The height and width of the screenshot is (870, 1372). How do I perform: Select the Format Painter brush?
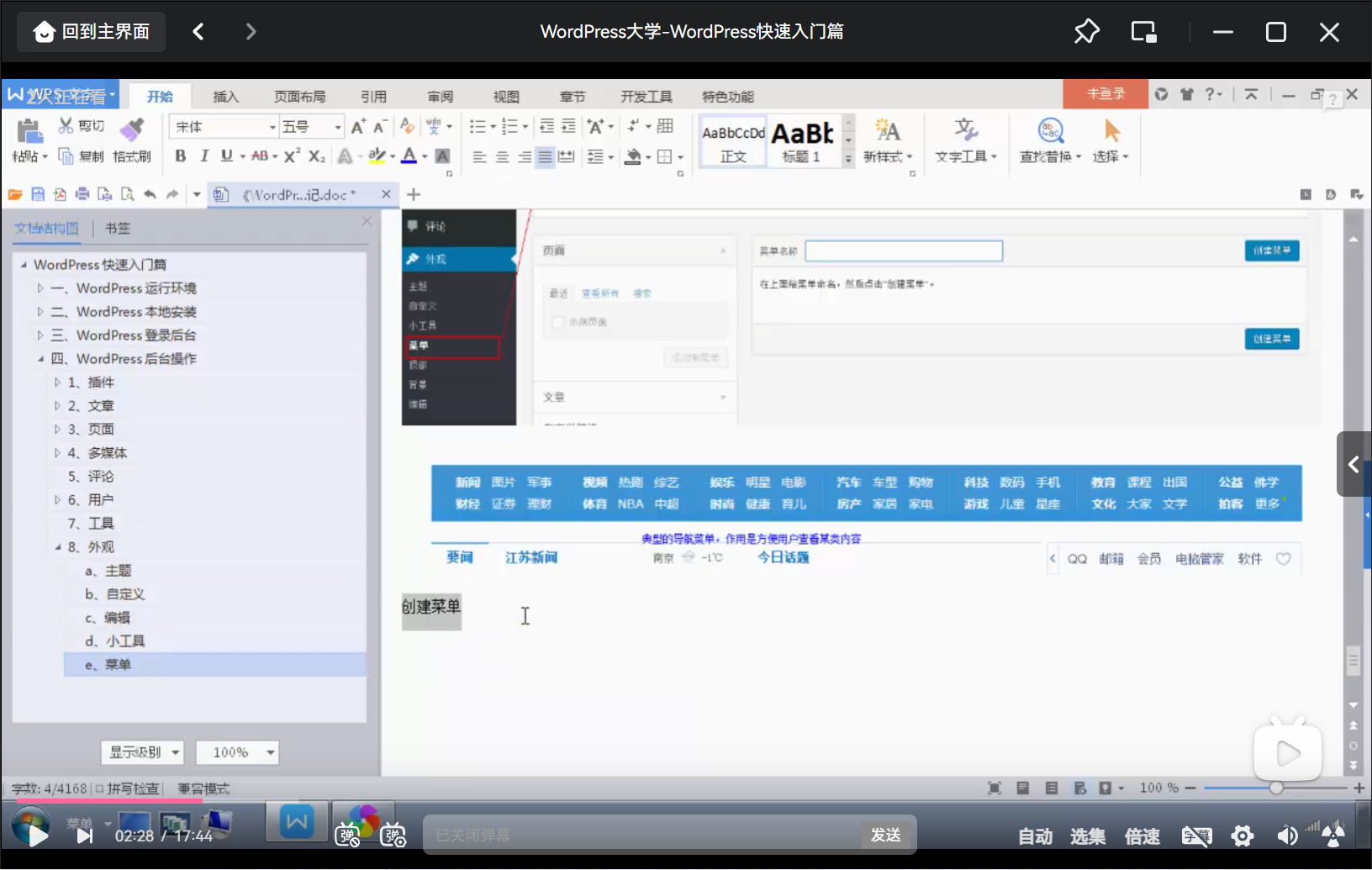pos(132,129)
